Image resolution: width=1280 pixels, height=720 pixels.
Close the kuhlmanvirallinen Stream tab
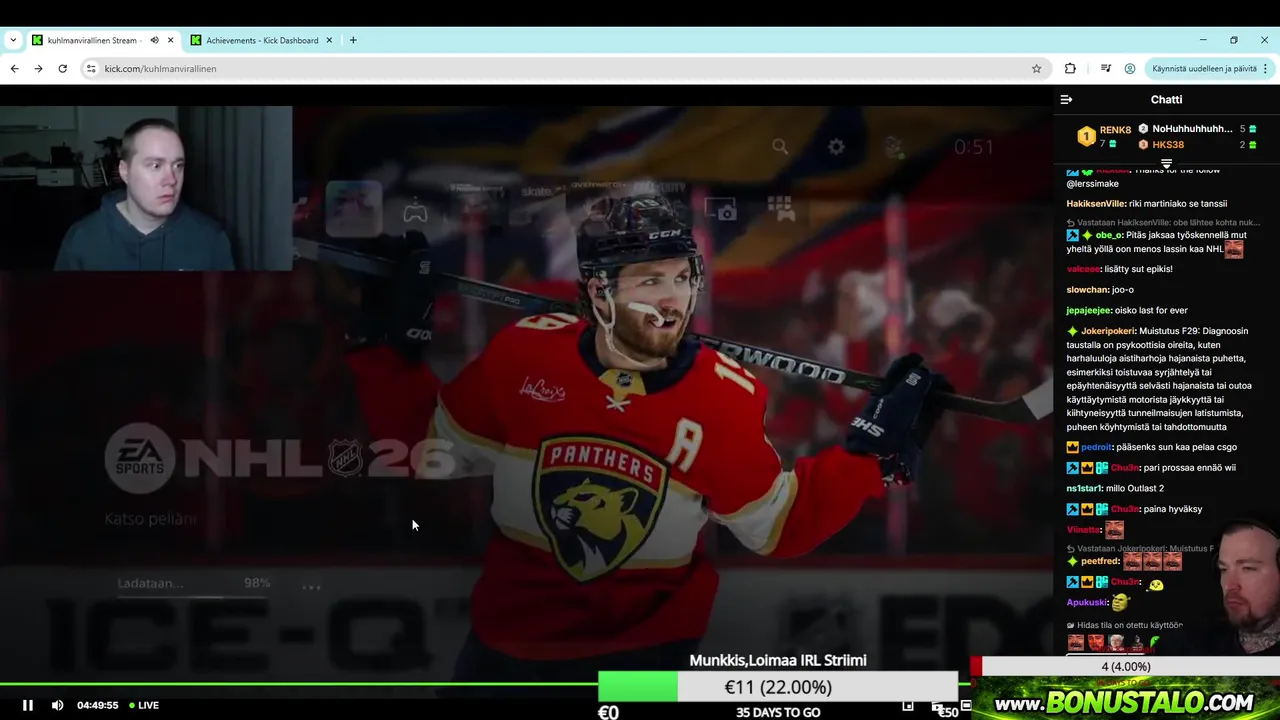pos(170,40)
